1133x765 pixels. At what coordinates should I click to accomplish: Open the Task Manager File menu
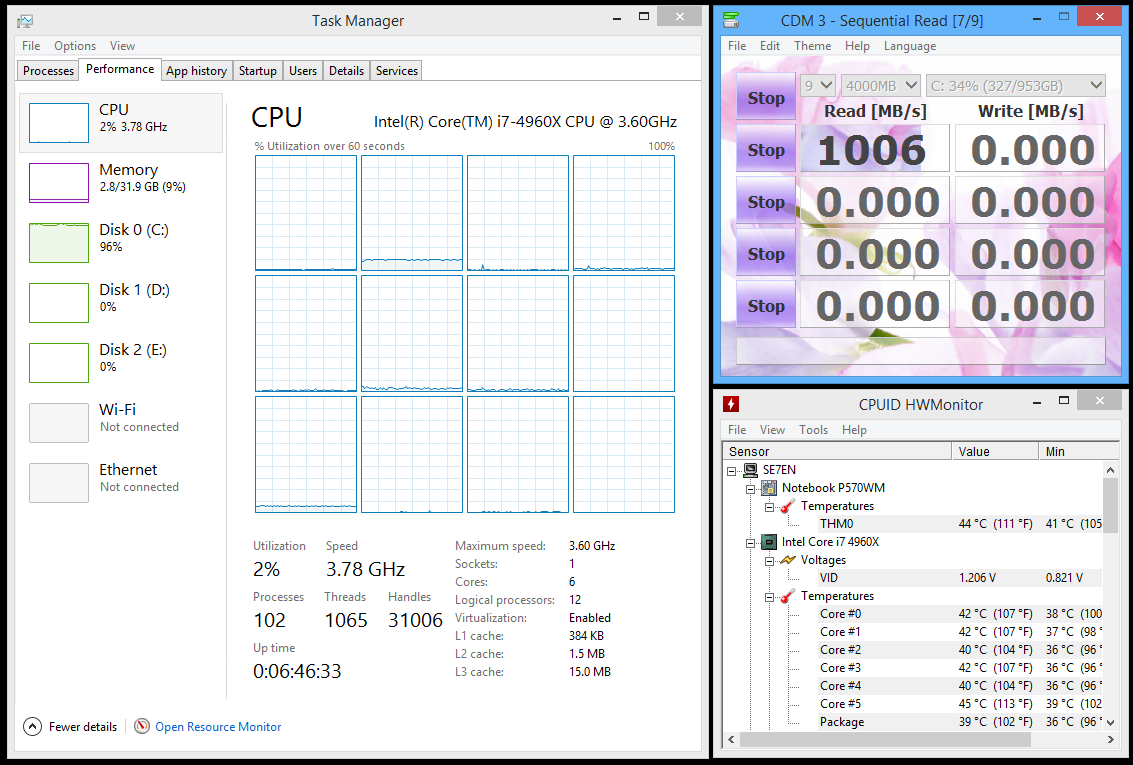(x=31, y=46)
